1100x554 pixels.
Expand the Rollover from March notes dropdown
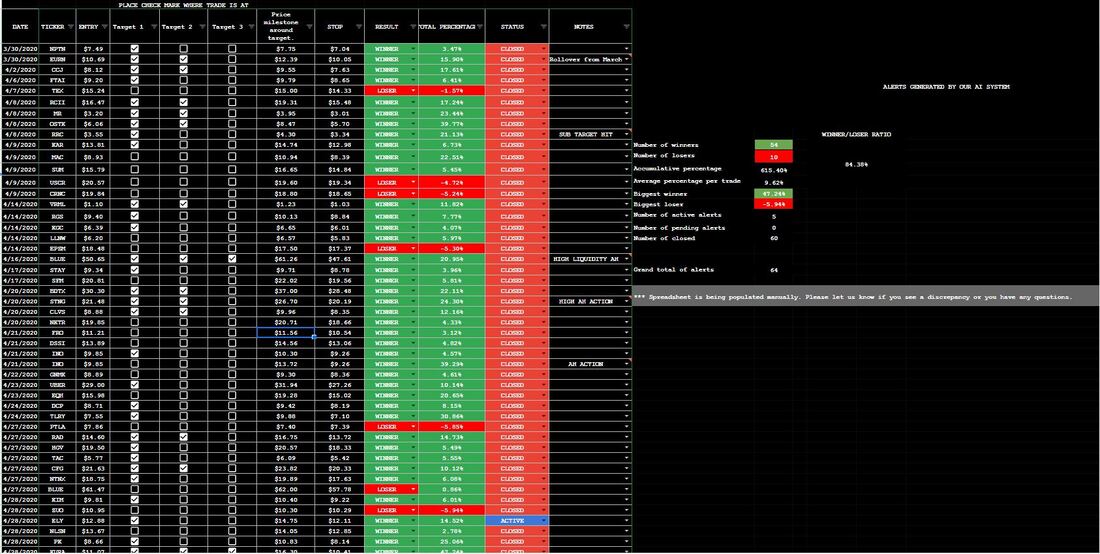click(627, 59)
